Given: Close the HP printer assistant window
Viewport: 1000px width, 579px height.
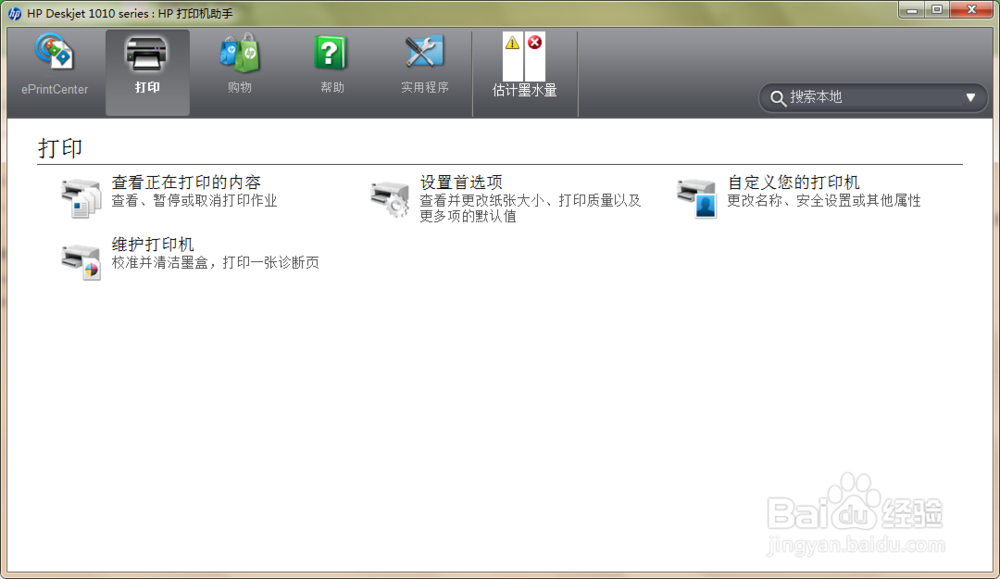Looking at the screenshot, I should click(971, 10).
